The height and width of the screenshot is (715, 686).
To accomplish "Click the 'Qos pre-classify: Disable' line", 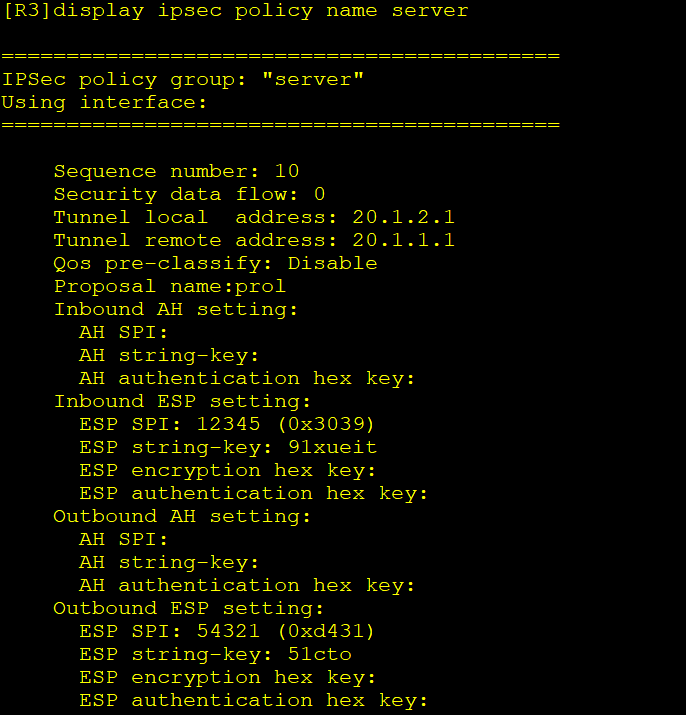I will pyautogui.click(x=215, y=264).
